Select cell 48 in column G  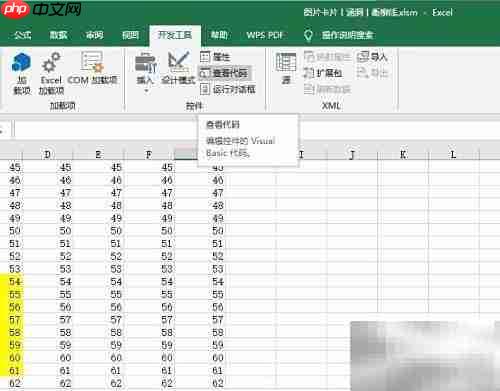(x=199, y=205)
